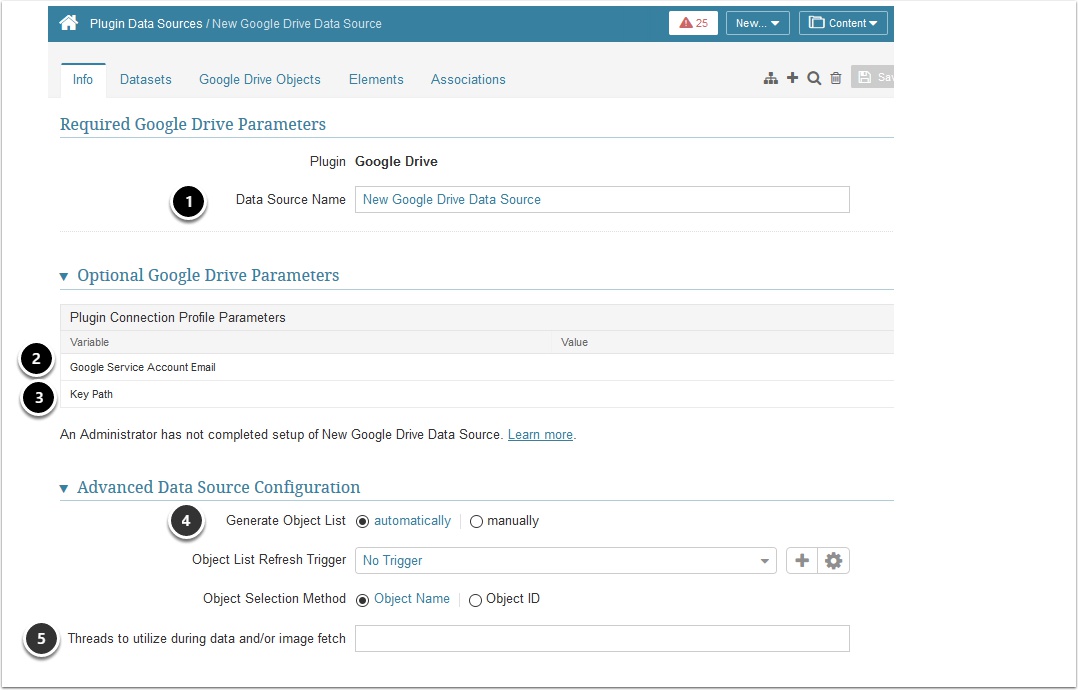Click the Data Source Name input field
Viewport: 1078px width, 690px height.
(602, 199)
